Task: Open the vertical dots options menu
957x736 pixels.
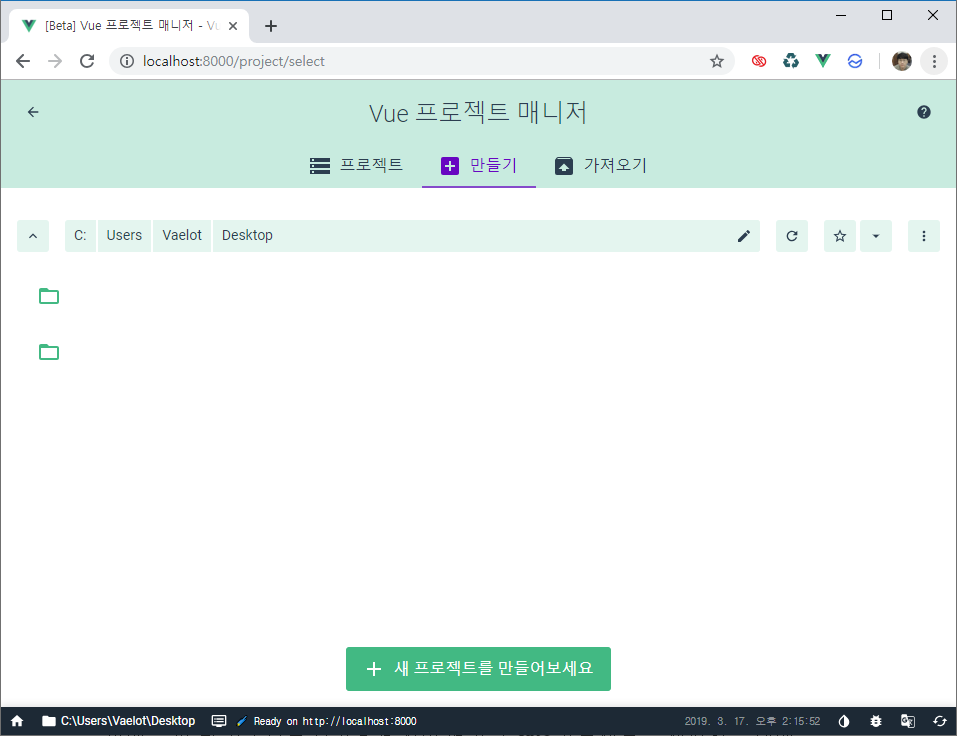Action: 923,235
